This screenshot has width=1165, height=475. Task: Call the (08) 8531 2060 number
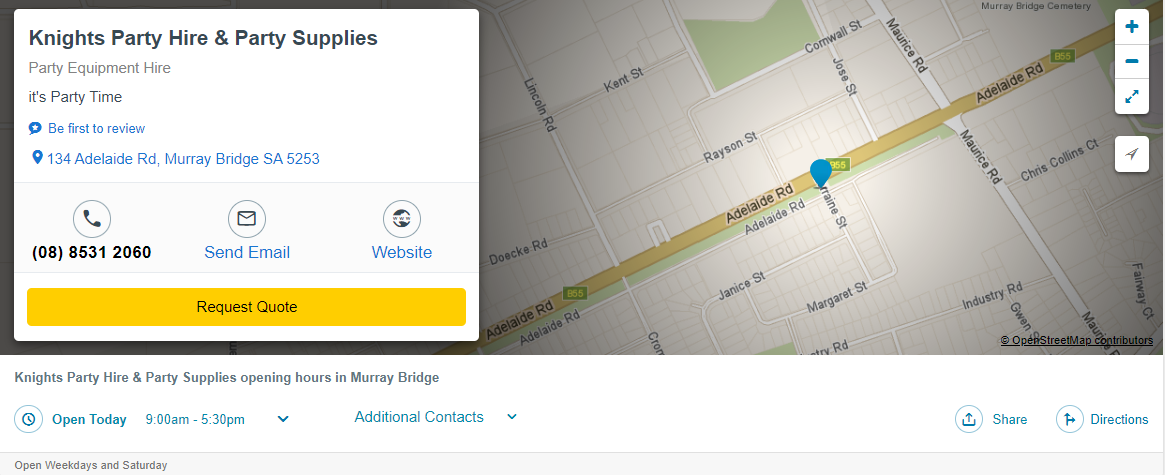(x=92, y=252)
